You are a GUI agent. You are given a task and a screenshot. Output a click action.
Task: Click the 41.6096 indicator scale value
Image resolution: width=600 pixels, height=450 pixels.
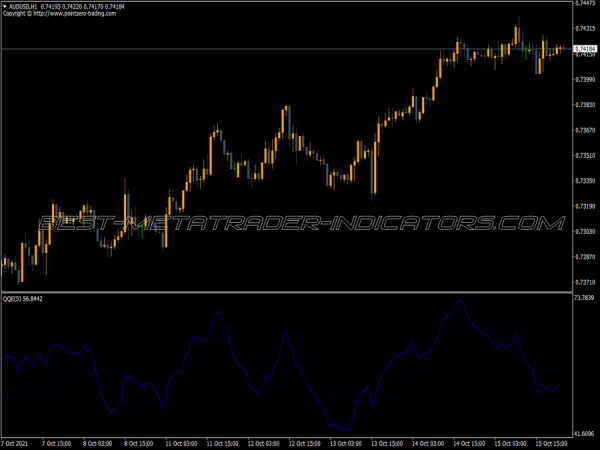click(x=584, y=433)
